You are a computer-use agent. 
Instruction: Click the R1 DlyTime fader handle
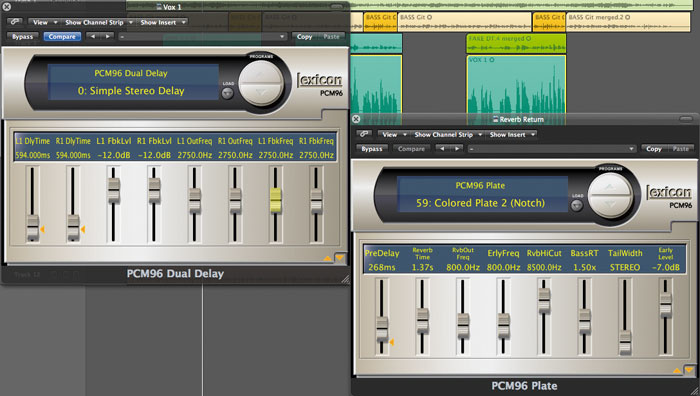pyautogui.click(x=73, y=228)
